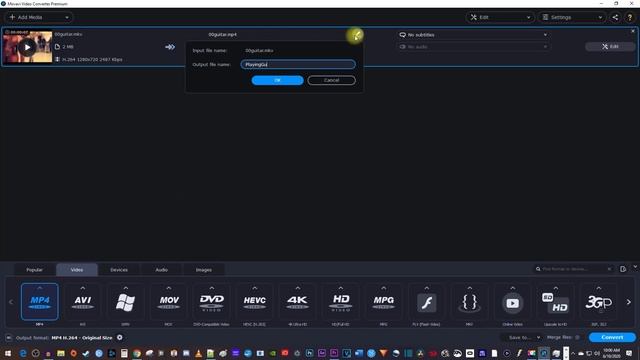Click the Find format or device search field
This screenshot has height=360, width=640.
pos(571,269)
